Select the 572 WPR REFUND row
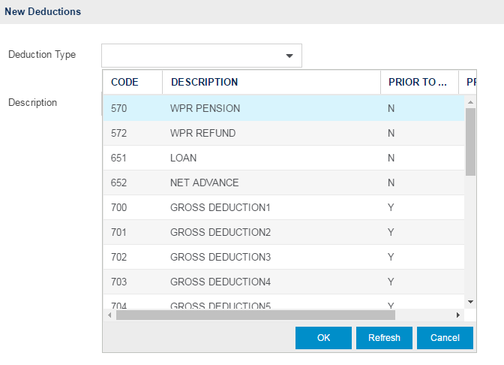Image resolution: width=504 pixels, height=365 pixels. (x=284, y=133)
